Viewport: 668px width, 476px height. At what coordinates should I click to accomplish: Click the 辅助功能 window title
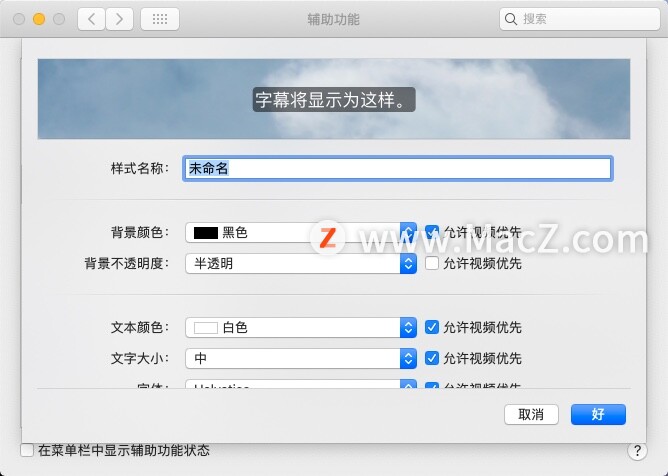pyautogui.click(x=334, y=19)
